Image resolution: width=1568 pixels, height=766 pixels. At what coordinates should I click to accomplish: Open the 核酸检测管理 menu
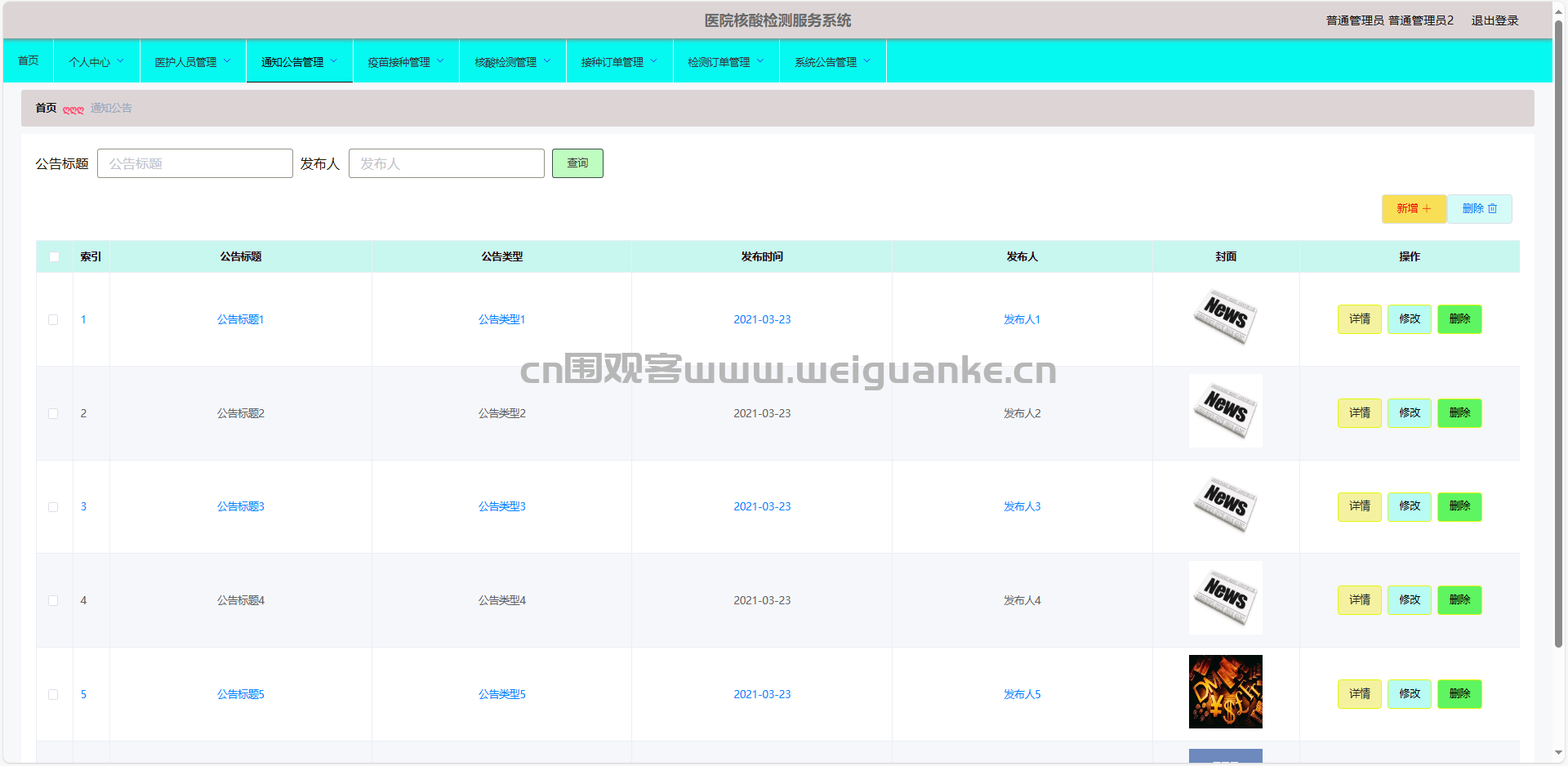[513, 61]
